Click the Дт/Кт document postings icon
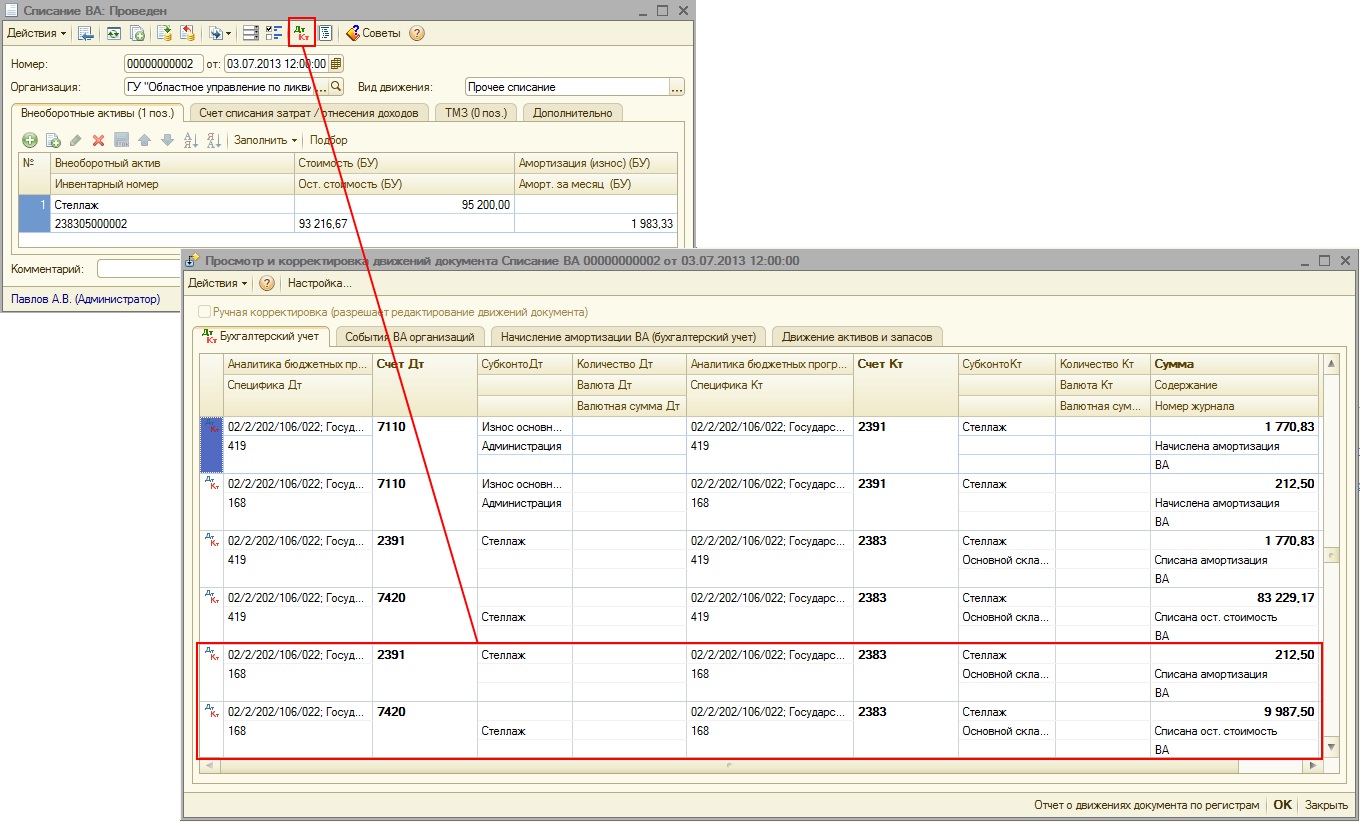The height and width of the screenshot is (822, 1360). pyautogui.click(x=301, y=33)
